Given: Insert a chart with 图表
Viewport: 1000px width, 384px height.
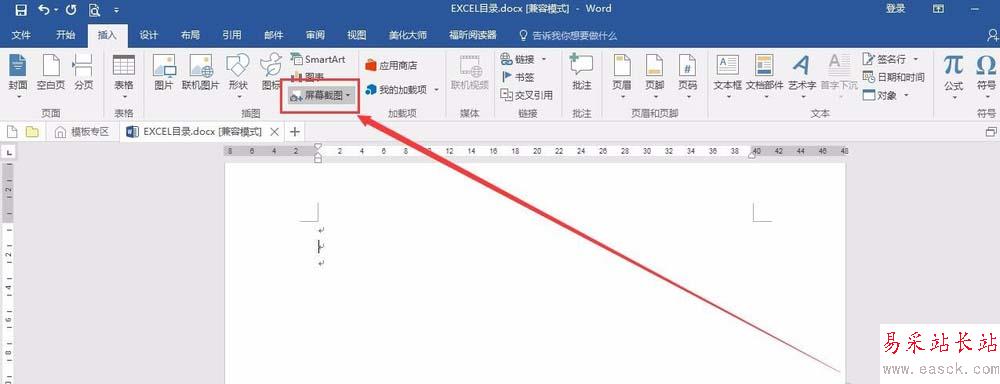Looking at the screenshot, I should pos(307,77).
